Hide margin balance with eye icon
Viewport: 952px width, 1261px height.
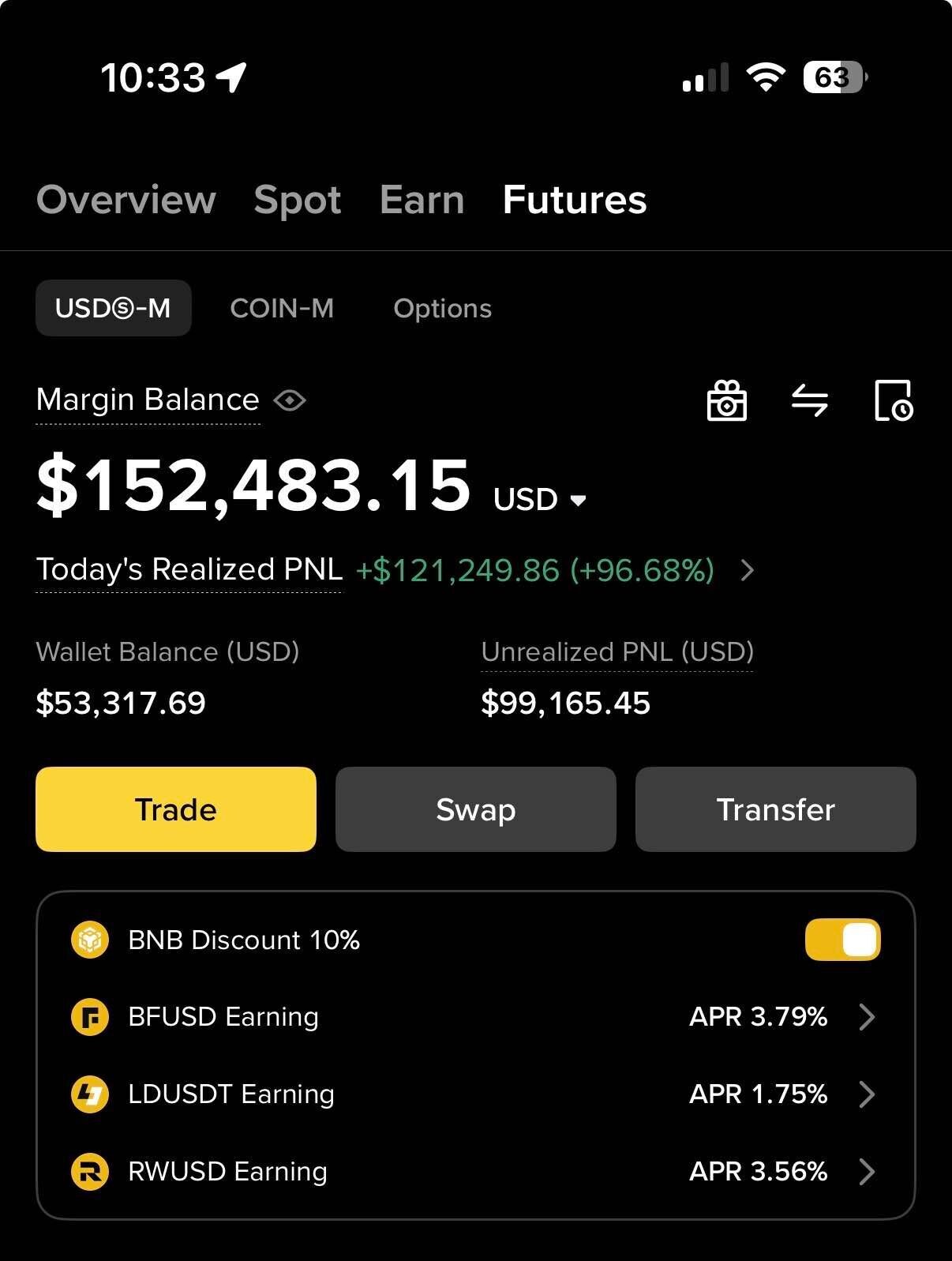pos(290,400)
